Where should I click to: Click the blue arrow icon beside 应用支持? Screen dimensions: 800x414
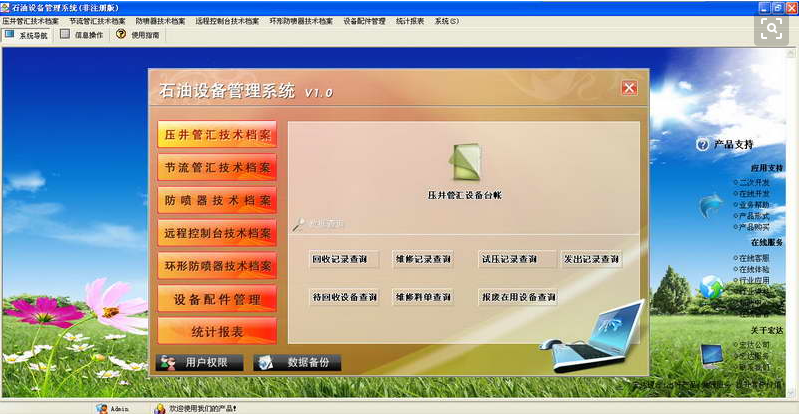(711, 205)
